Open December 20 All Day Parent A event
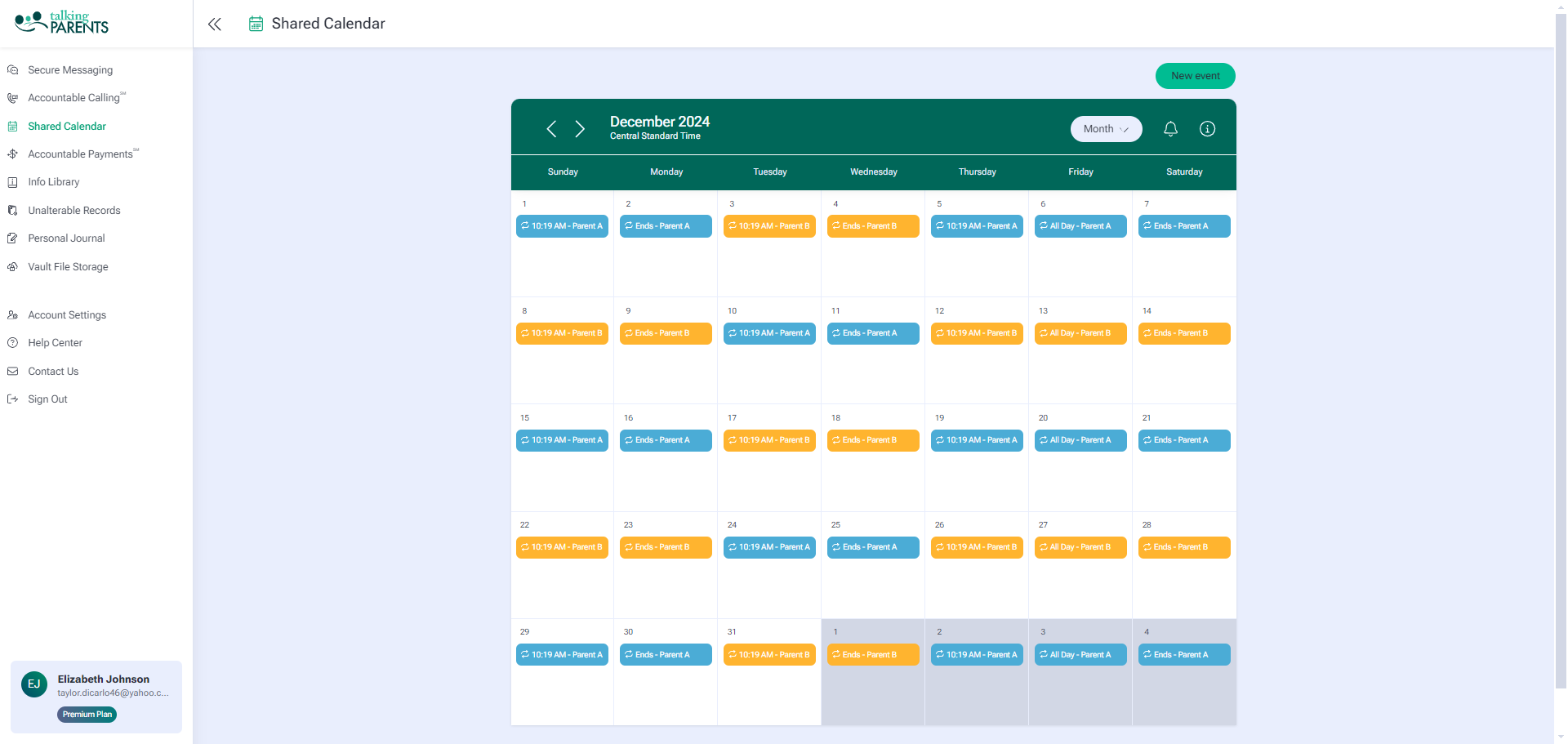Image resolution: width=1568 pixels, height=744 pixels. click(1080, 440)
